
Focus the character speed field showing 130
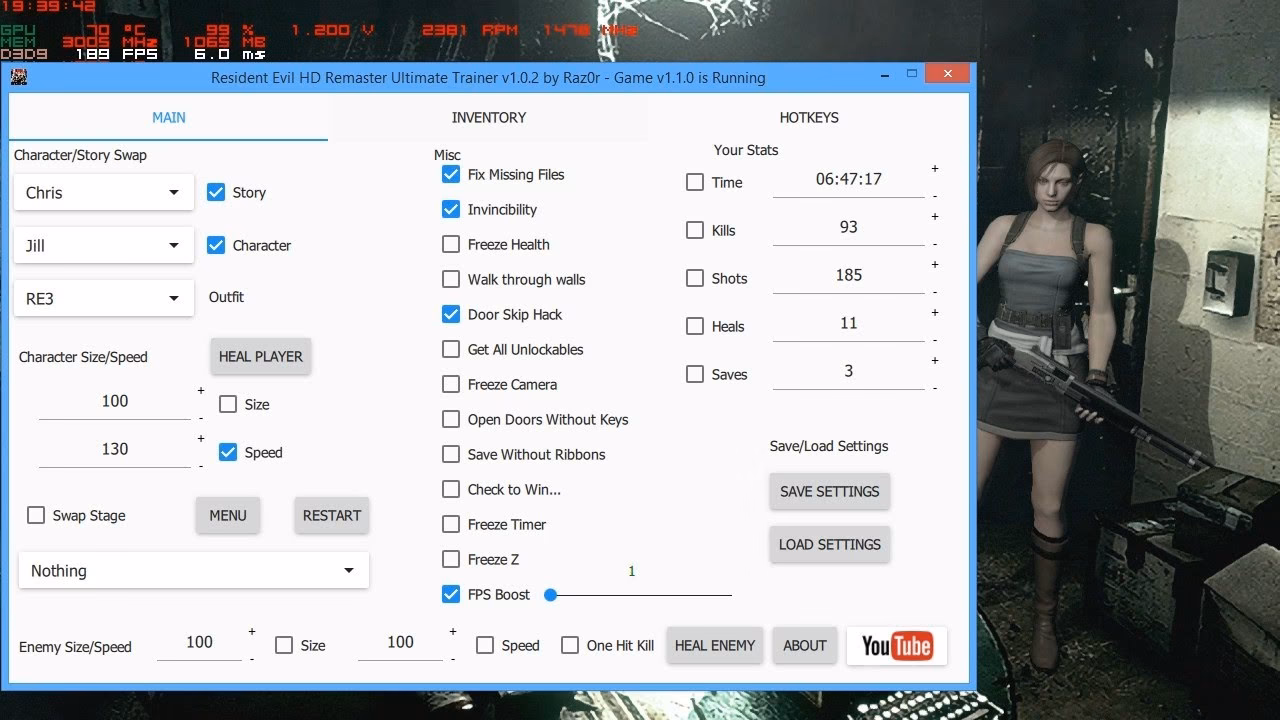pos(115,449)
